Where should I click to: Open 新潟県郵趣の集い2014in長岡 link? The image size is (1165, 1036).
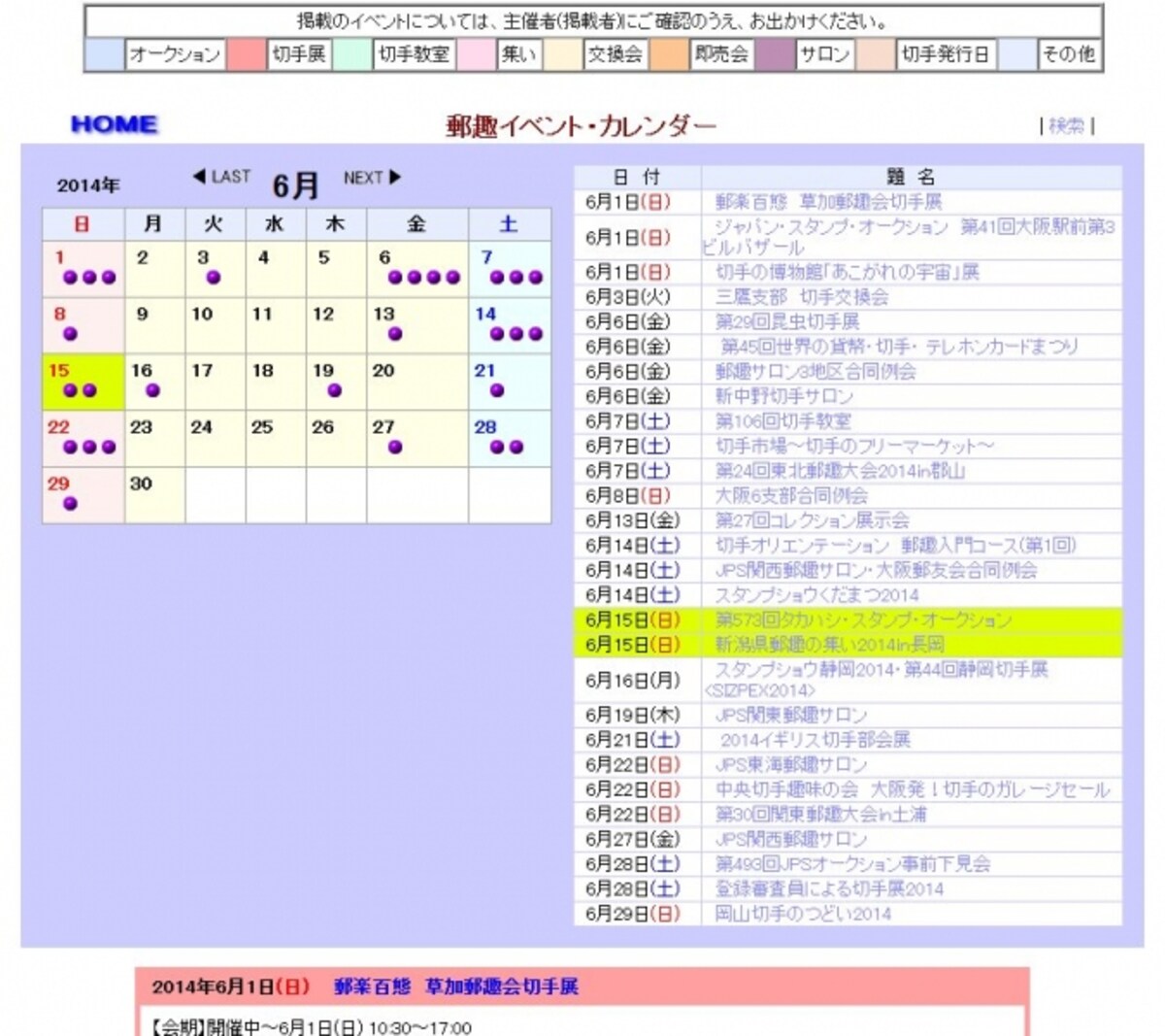(x=829, y=645)
